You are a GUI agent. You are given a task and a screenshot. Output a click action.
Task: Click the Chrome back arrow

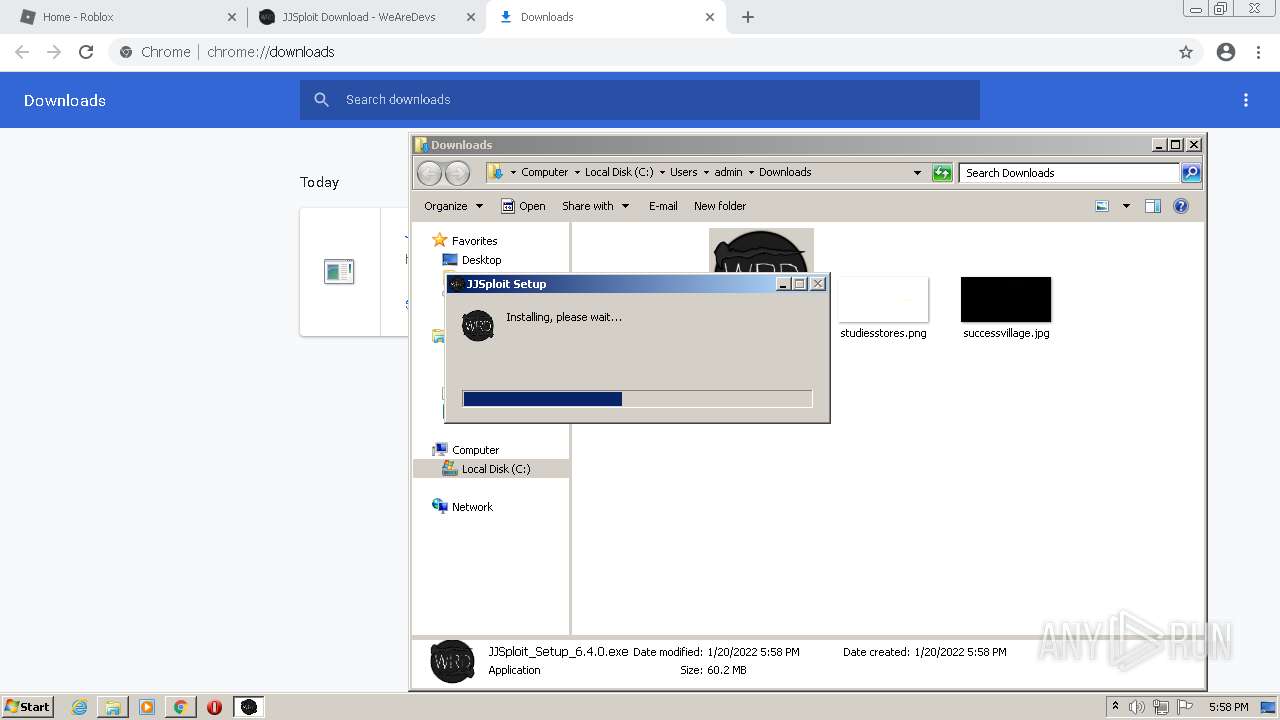coord(22,52)
